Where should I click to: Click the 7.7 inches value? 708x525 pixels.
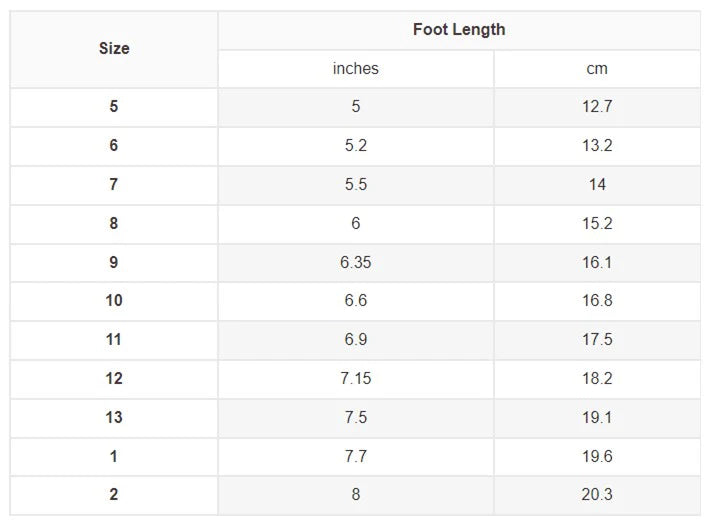point(356,457)
